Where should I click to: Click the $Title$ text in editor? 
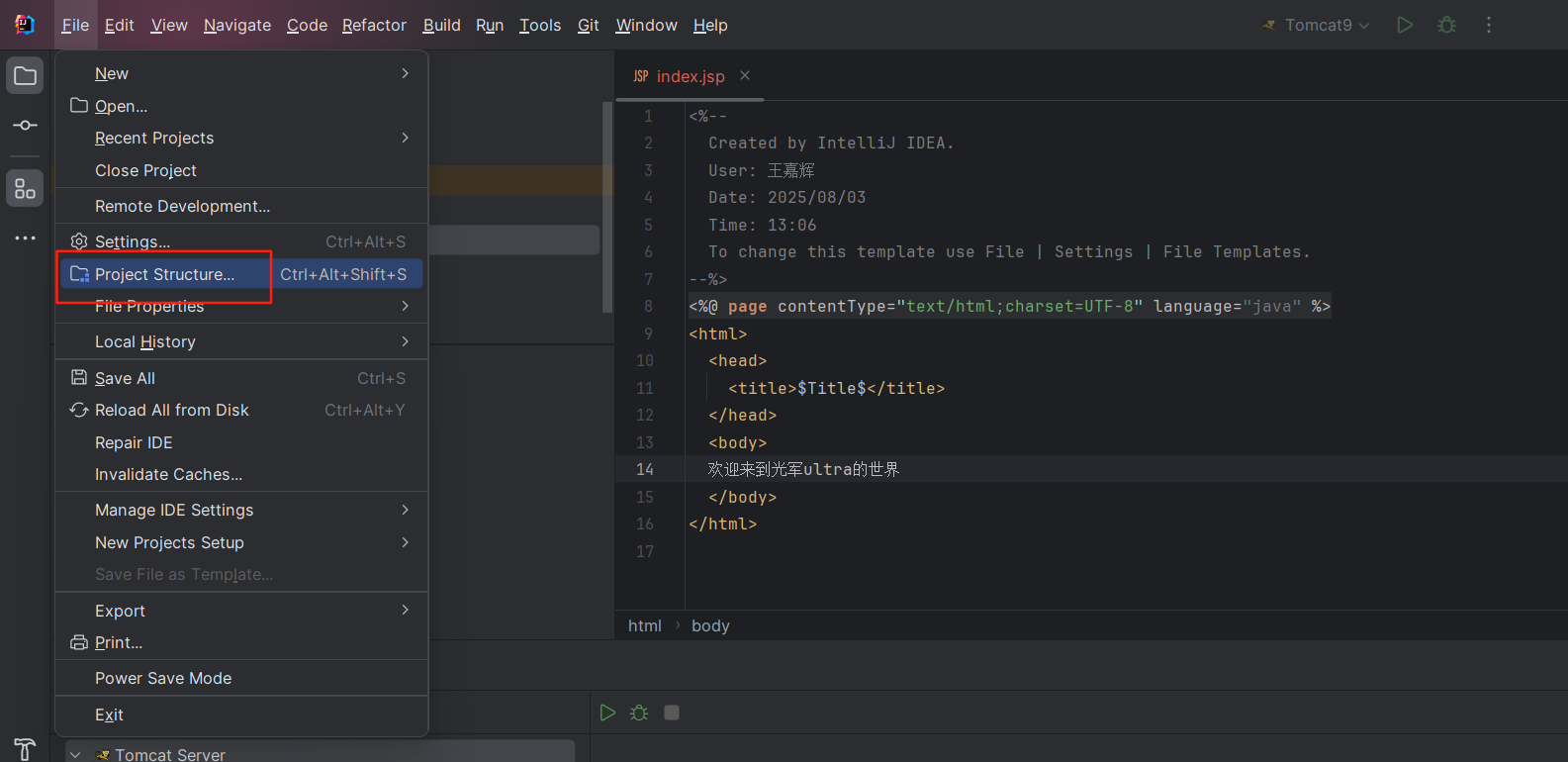pyautogui.click(x=832, y=388)
